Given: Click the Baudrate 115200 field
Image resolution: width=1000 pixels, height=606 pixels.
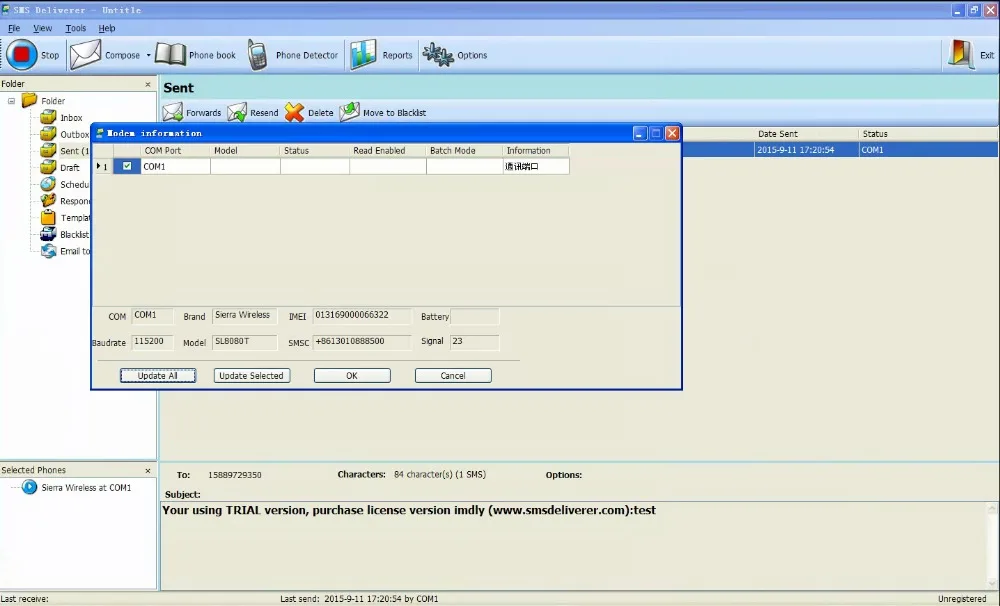Looking at the screenshot, I should coord(153,342).
